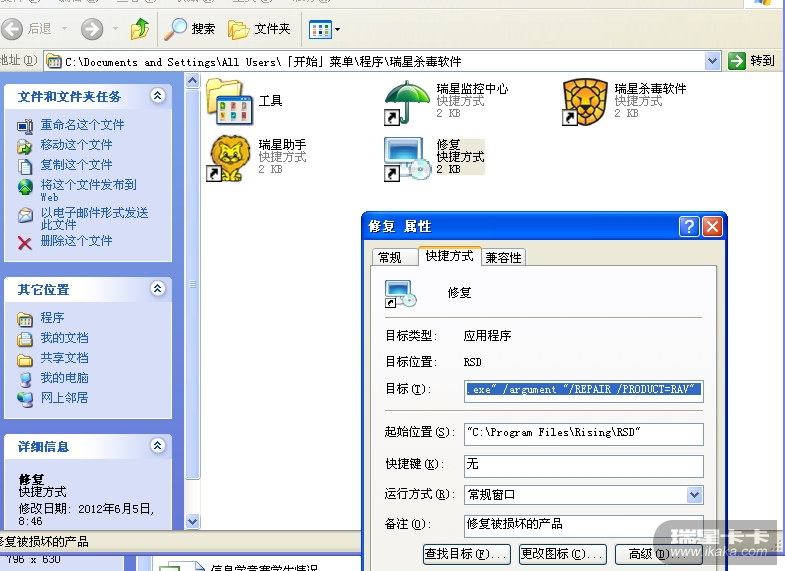The image size is (785, 571).
Task: Click the email envelope icon
Action: (x=25, y=215)
